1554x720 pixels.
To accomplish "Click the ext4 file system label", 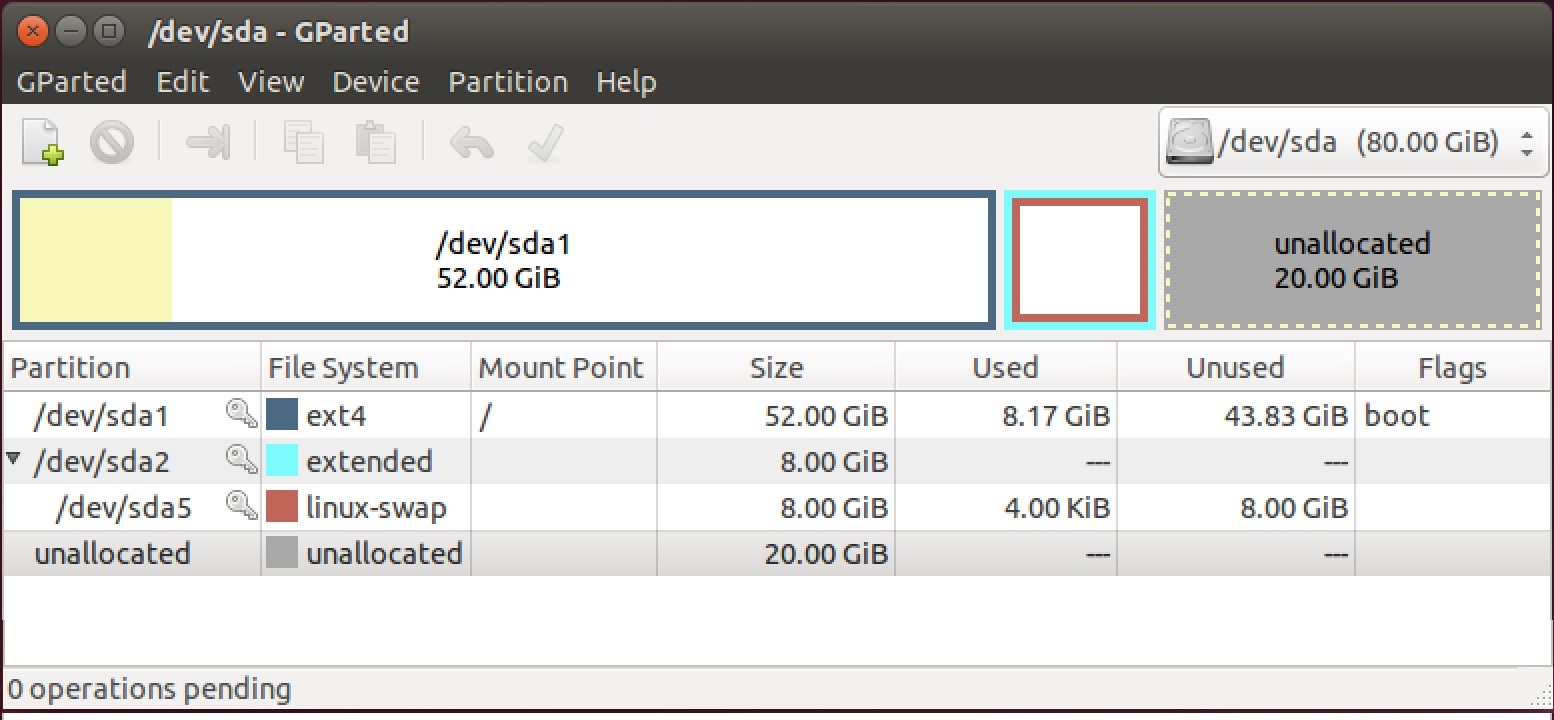I will coord(338,416).
